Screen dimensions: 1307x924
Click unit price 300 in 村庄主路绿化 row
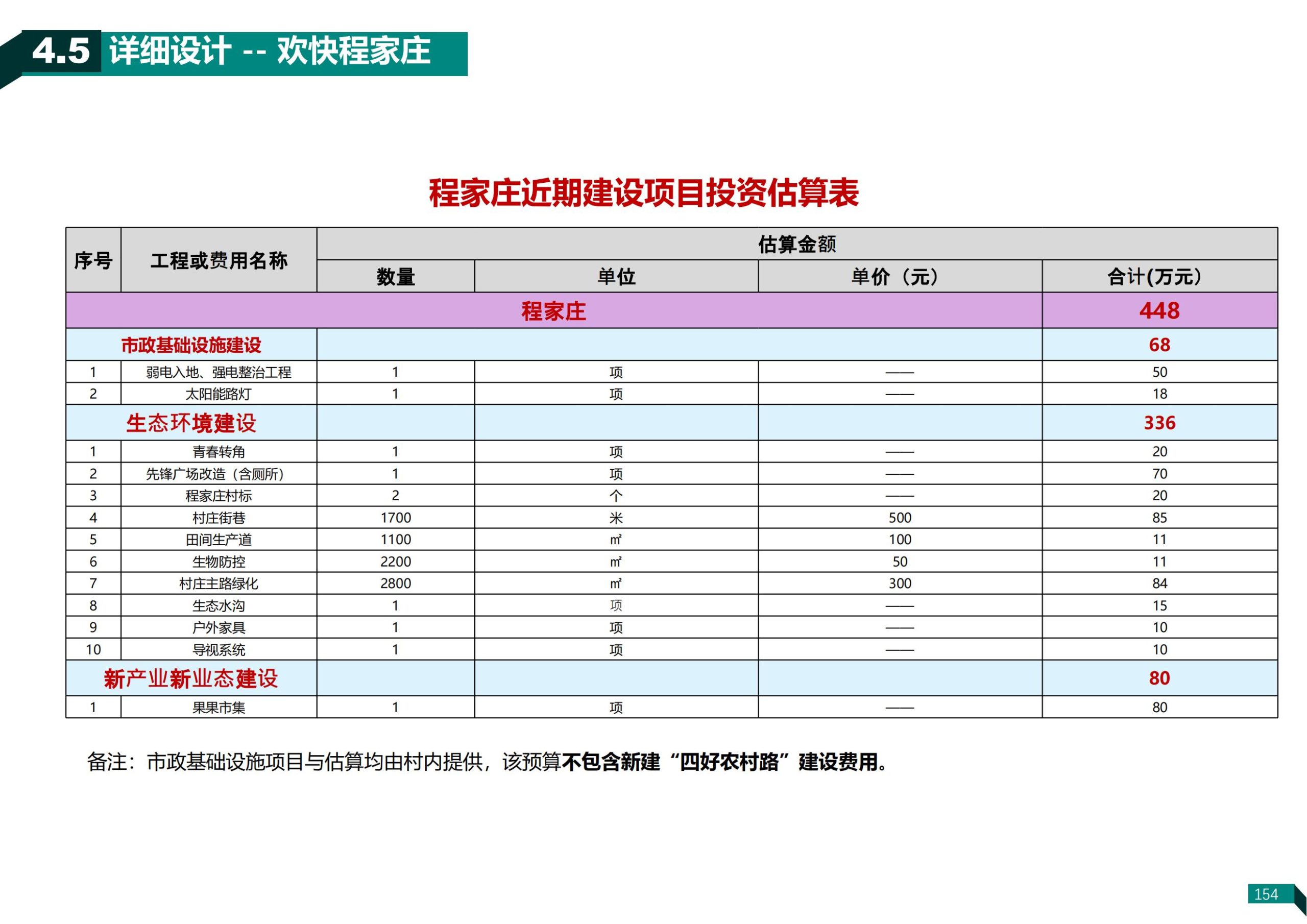[900, 583]
